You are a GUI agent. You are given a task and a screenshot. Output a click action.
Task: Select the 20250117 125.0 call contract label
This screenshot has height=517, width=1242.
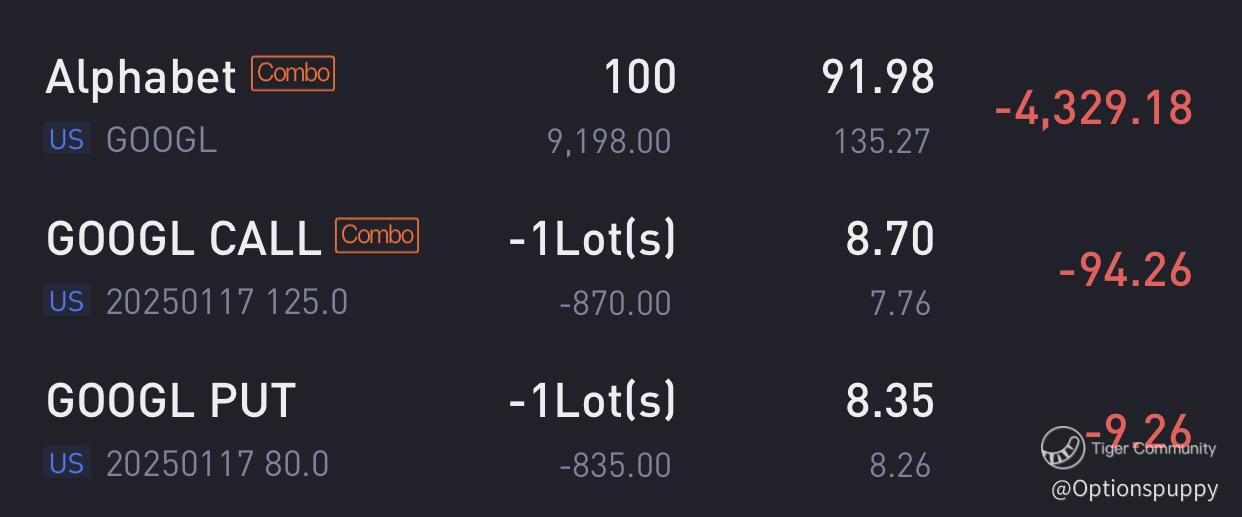point(227,301)
